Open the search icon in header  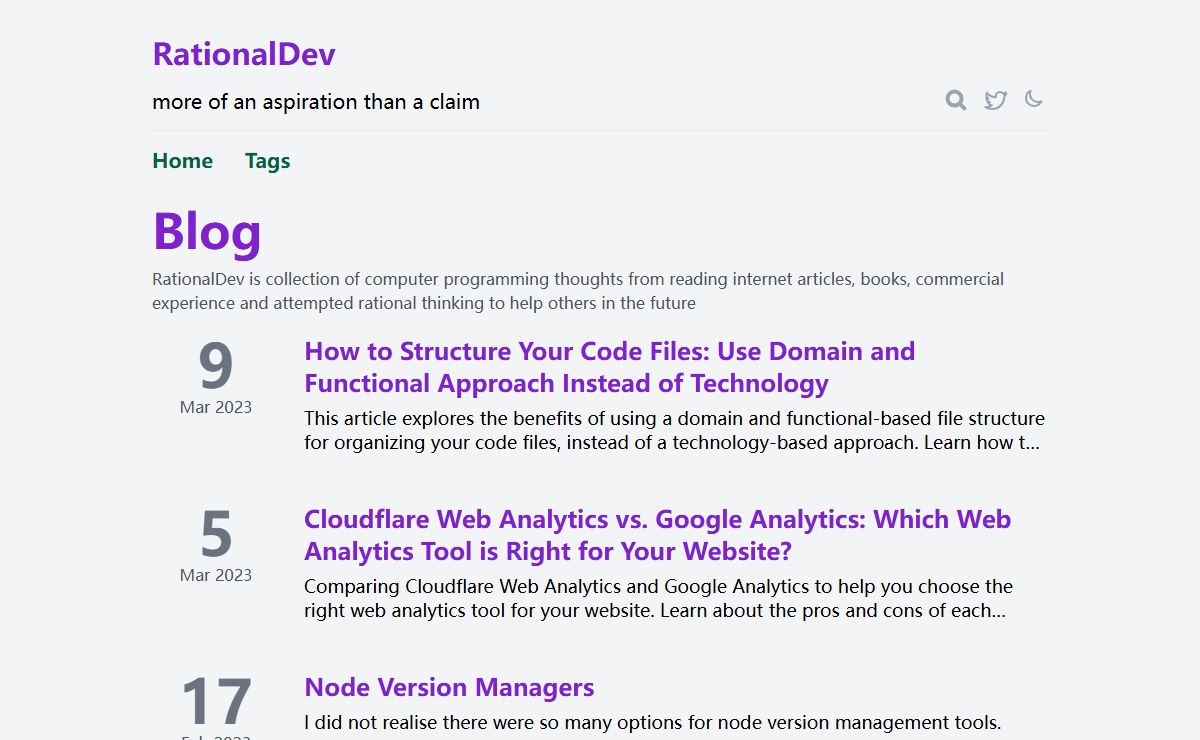pos(956,100)
